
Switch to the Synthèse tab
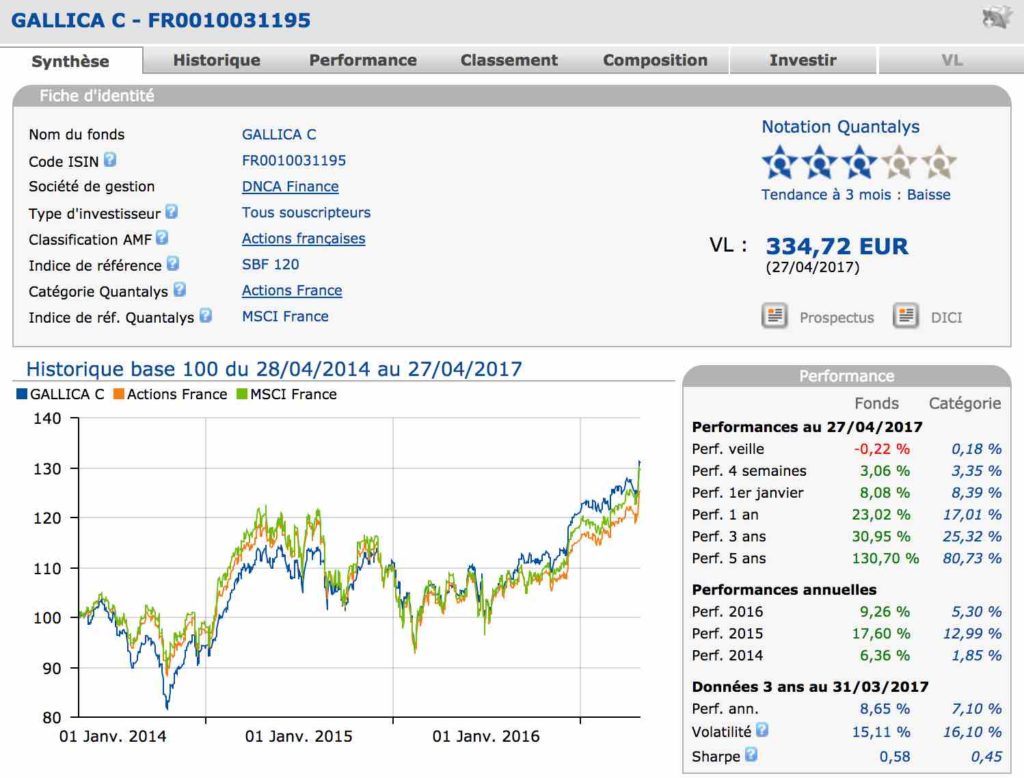(x=71, y=61)
